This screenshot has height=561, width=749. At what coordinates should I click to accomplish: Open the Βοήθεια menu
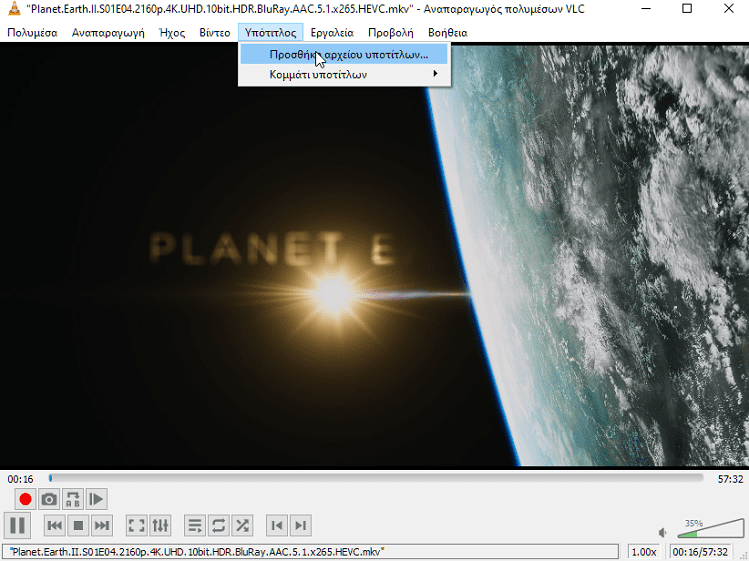point(448,32)
